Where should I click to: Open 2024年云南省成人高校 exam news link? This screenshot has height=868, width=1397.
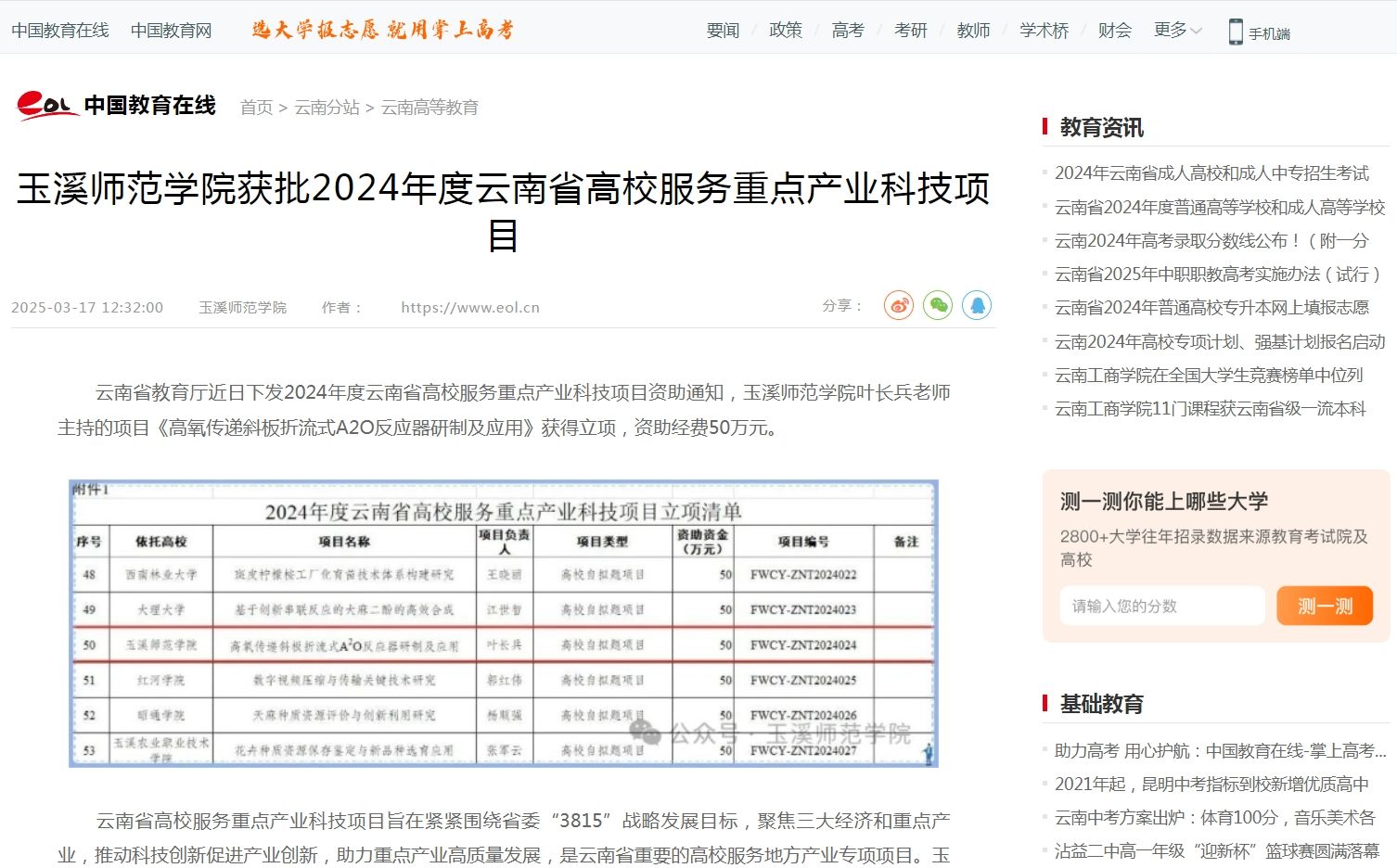click(x=1211, y=173)
